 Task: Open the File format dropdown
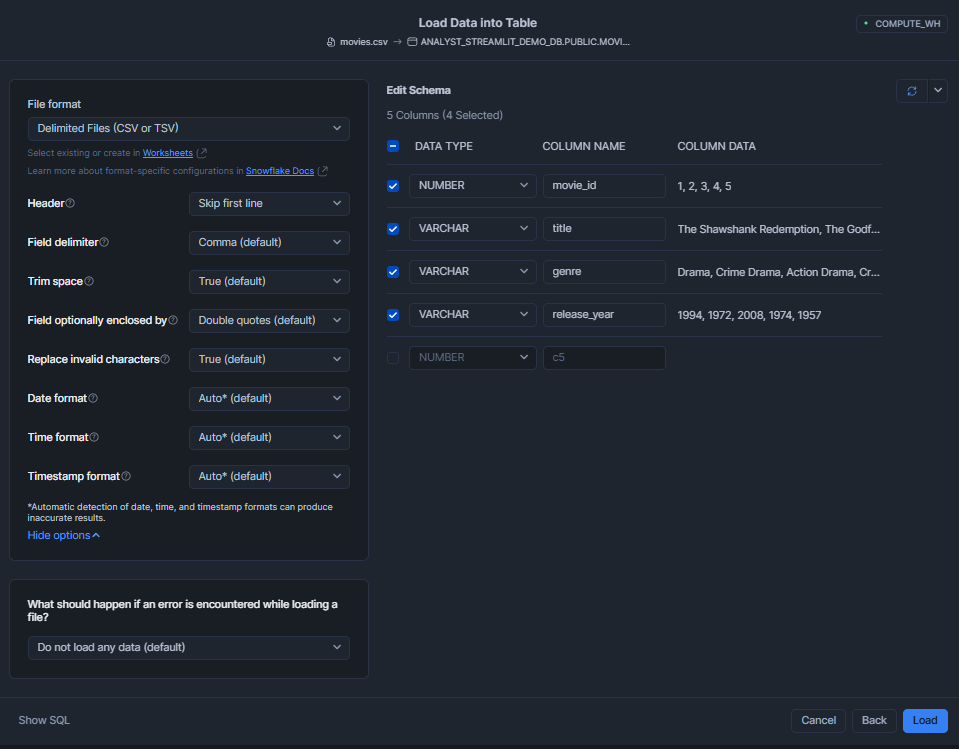click(188, 128)
